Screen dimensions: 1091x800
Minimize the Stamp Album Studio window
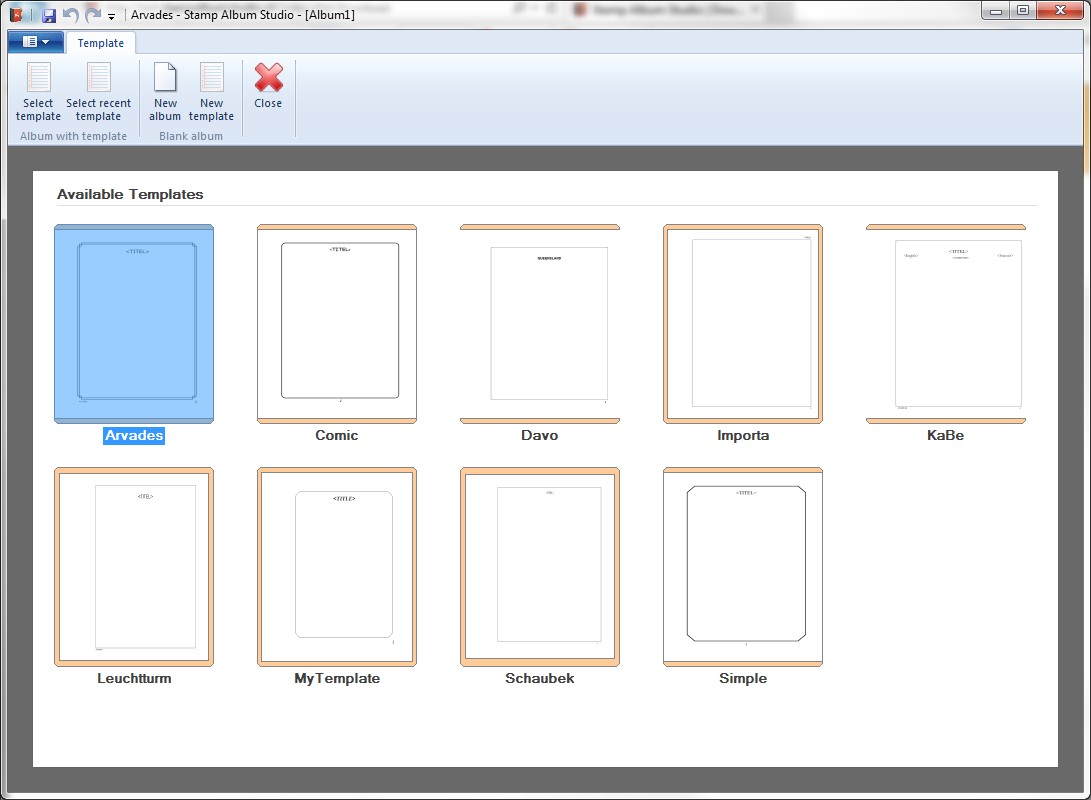996,11
